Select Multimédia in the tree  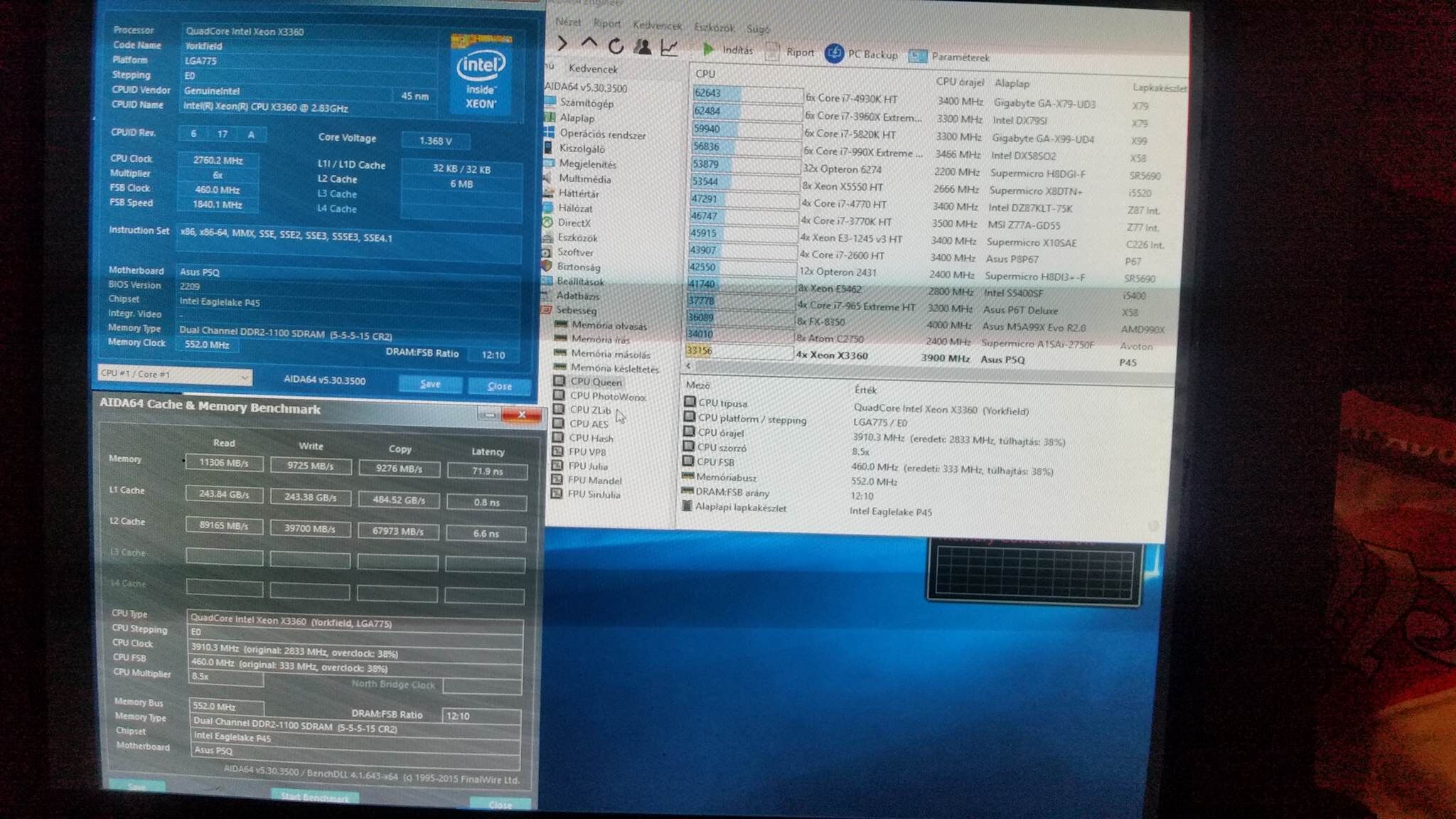tap(584, 178)
